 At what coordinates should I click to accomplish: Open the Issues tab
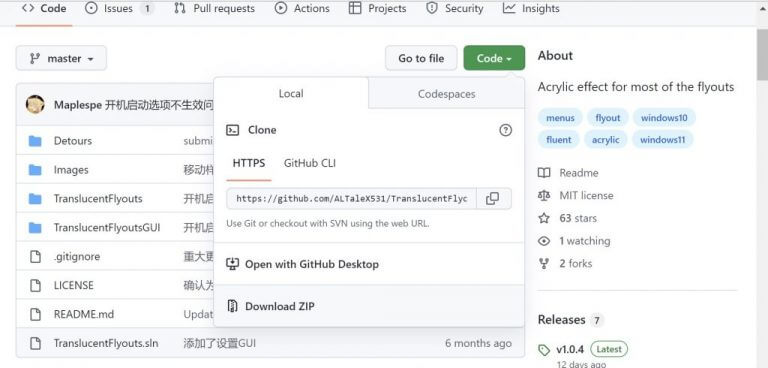120,8
